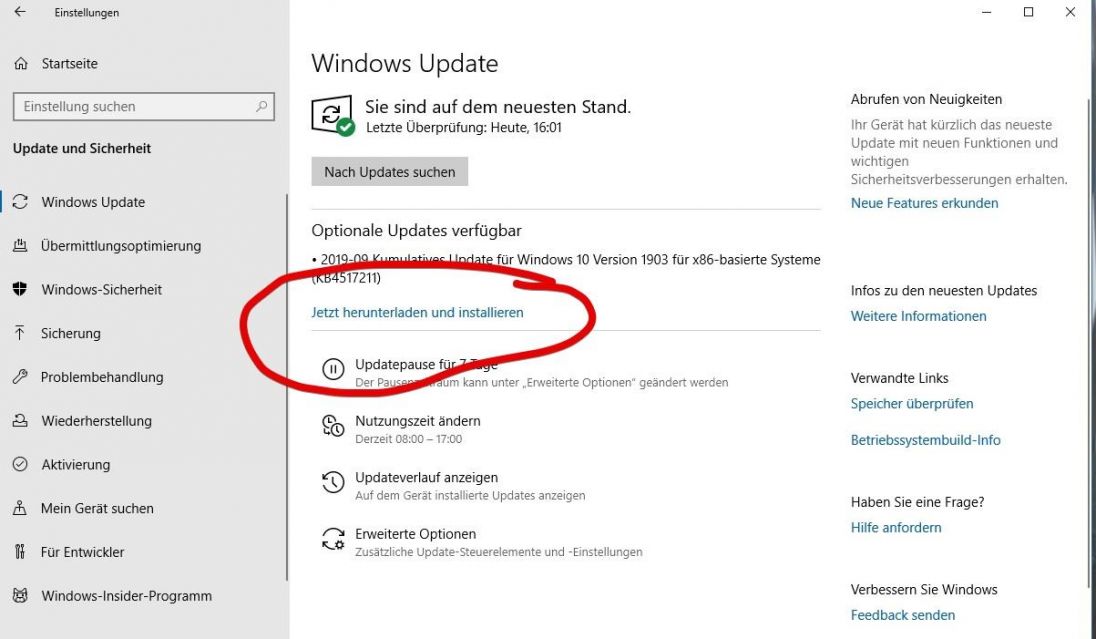Click the Windows-Sicherheit shield icon
The image size is (1096, 639).
[x=20, y=289]
